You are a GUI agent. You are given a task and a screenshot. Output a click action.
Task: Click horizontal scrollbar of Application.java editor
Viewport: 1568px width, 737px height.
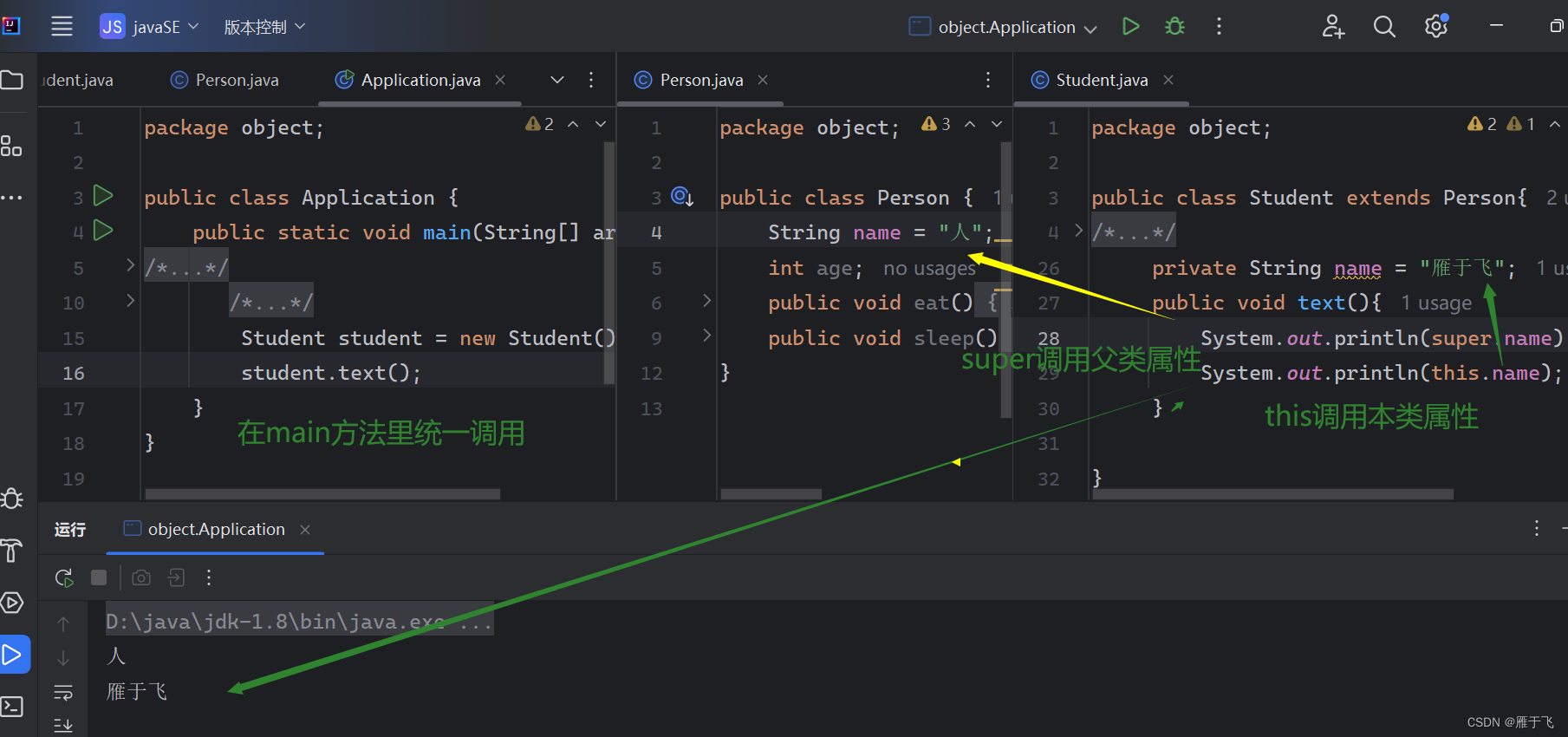pos(322,494)
